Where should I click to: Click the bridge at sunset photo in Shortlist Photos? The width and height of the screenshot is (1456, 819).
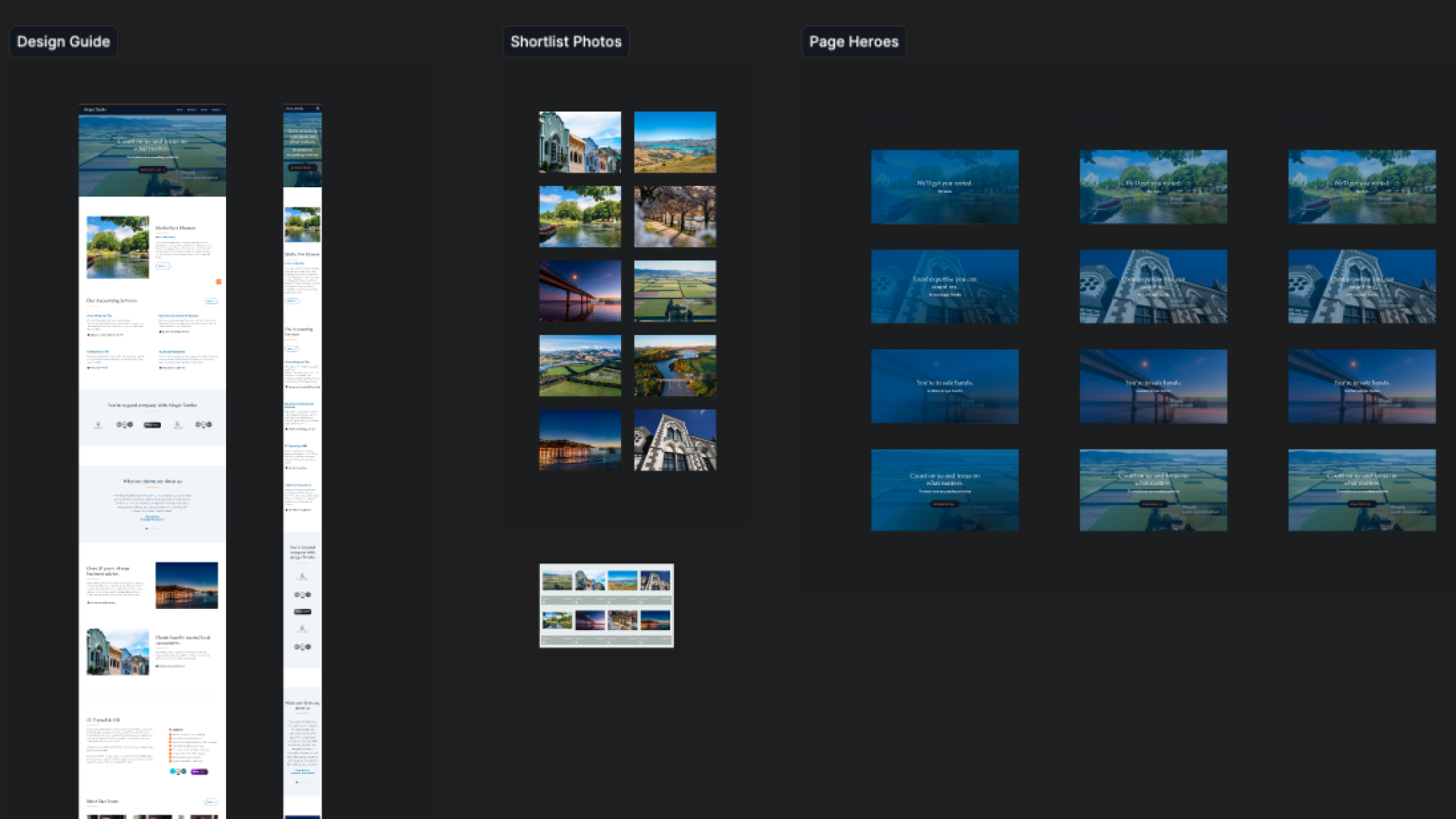580,291
